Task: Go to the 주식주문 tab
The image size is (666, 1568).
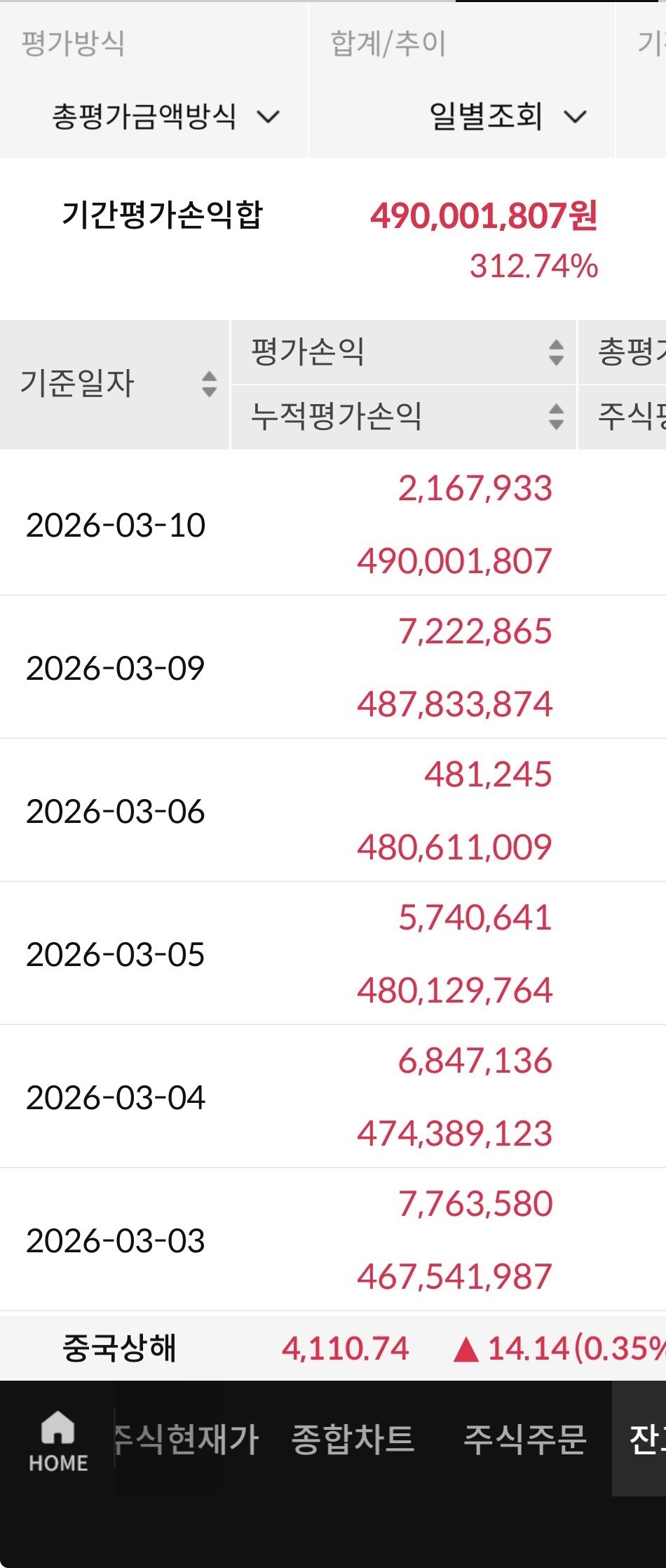Action: [x=524, y=1440]
